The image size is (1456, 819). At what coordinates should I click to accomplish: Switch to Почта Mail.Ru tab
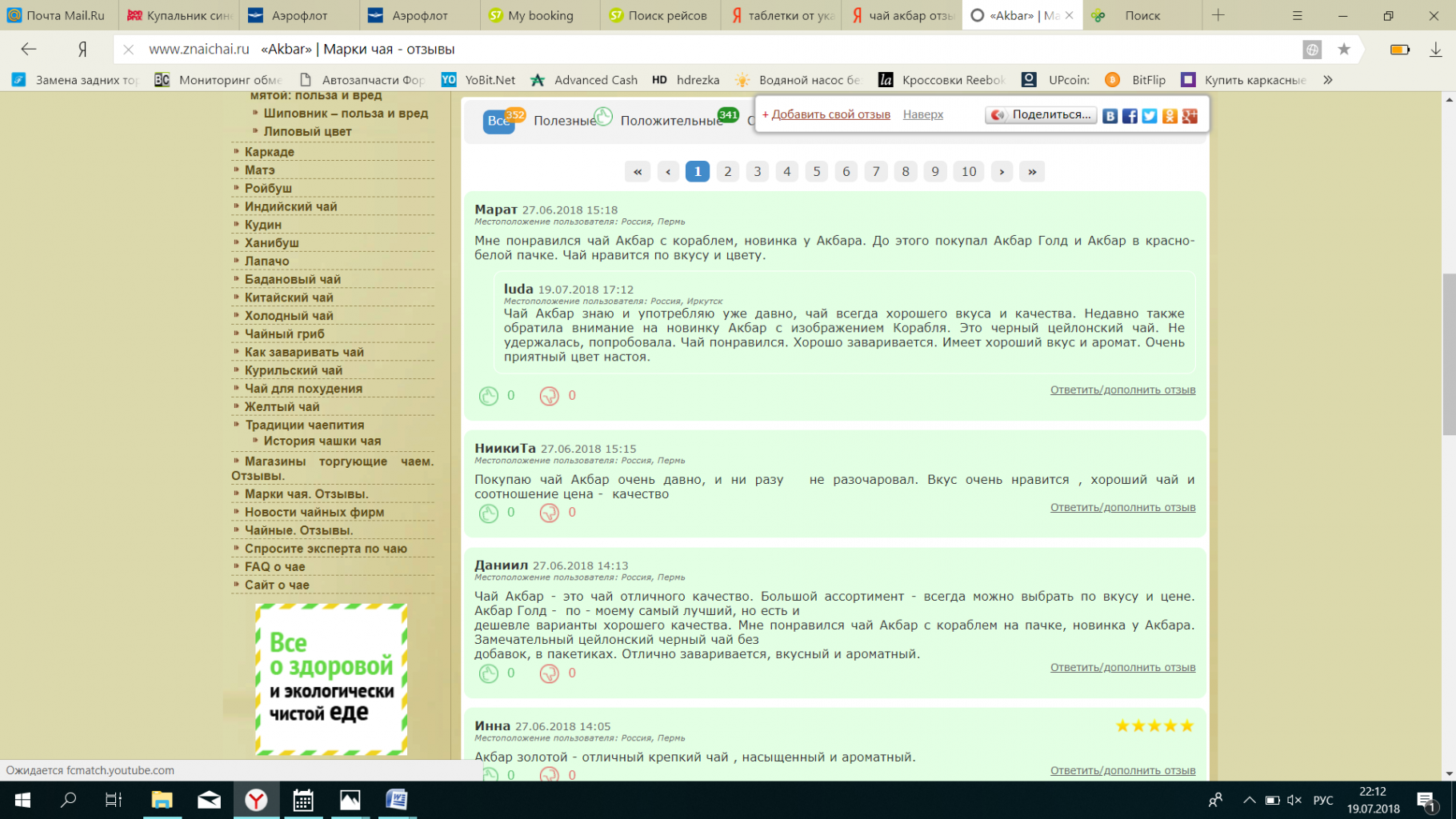pos(59,15)
